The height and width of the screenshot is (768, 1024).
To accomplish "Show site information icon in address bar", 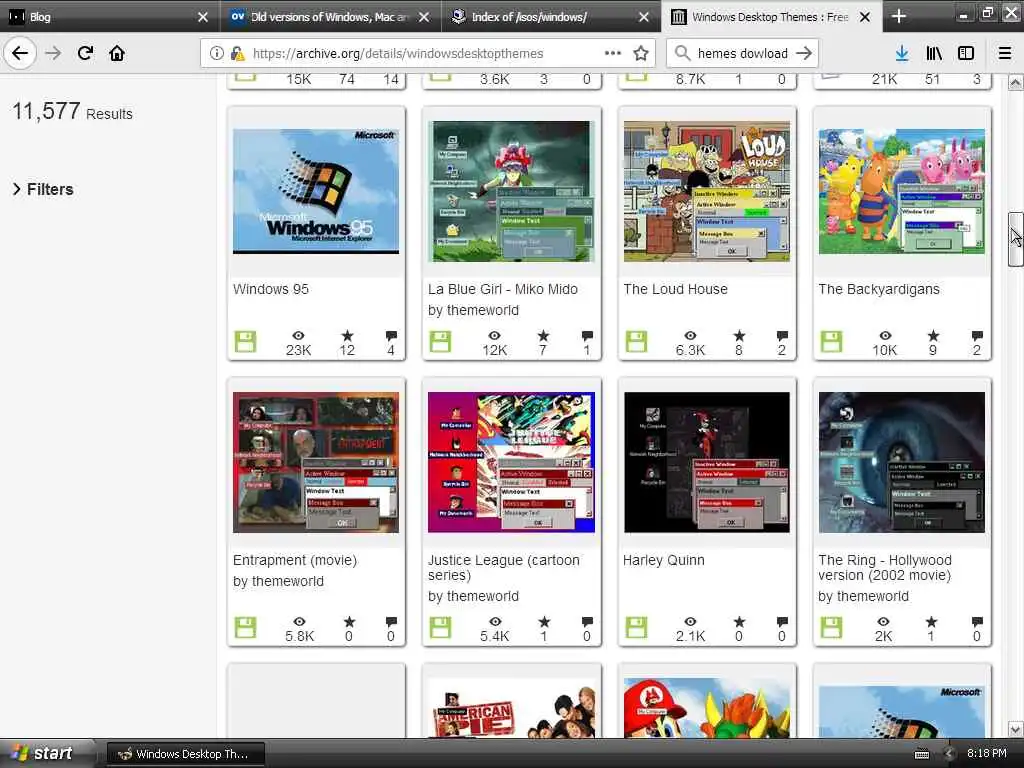I will [216, 54].
